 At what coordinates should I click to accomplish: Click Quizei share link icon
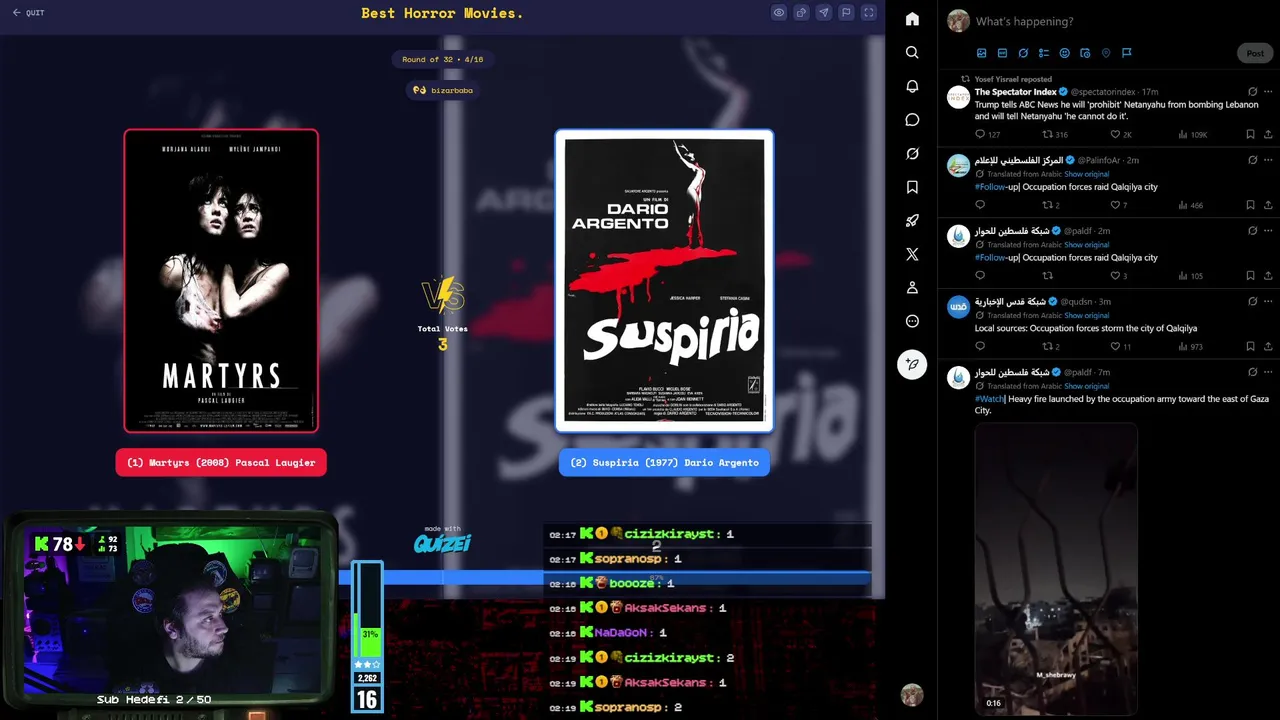tap(801, 13)
